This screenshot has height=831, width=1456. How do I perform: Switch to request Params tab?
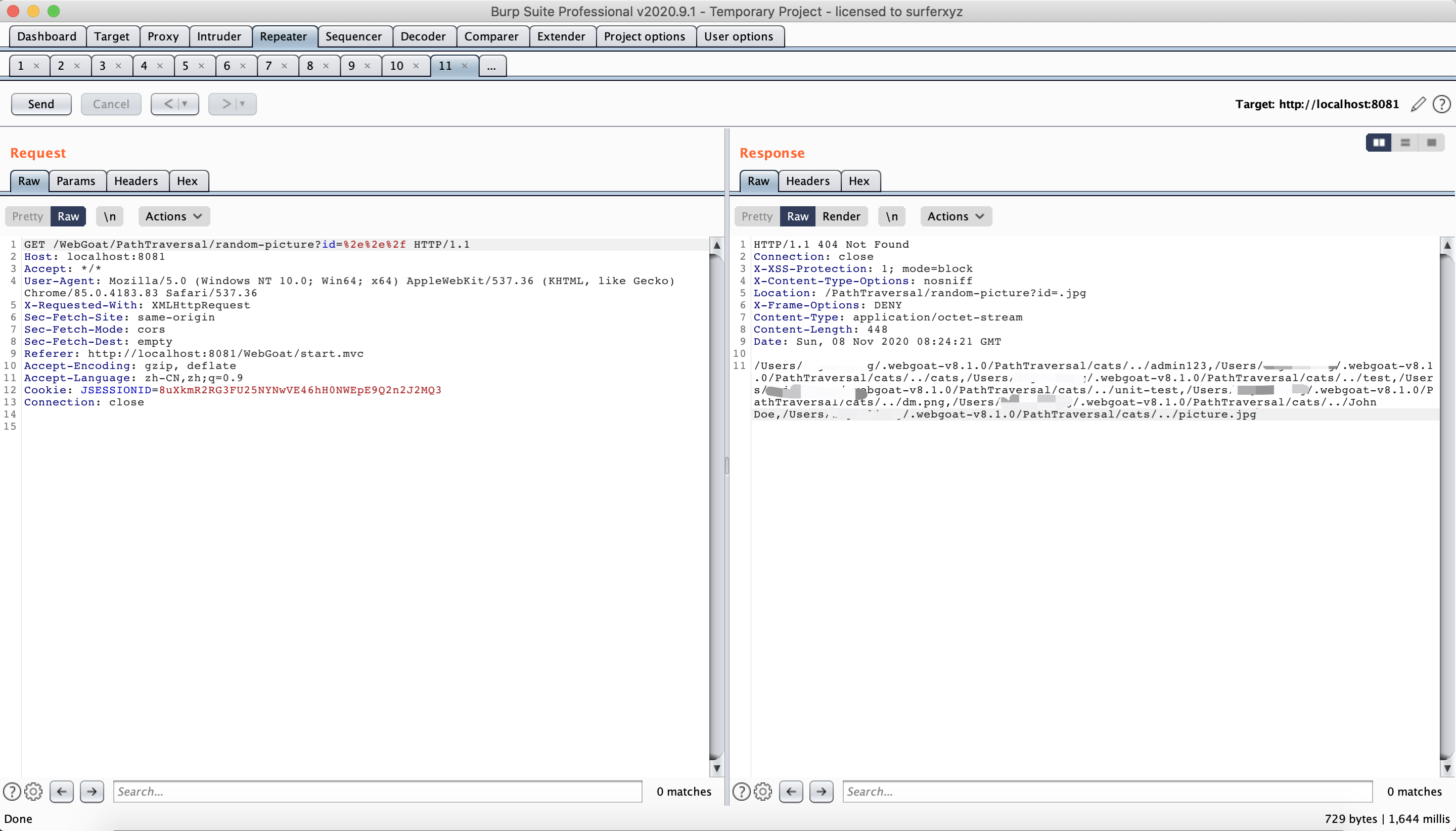pyautogui.click(x=76, y=181)
